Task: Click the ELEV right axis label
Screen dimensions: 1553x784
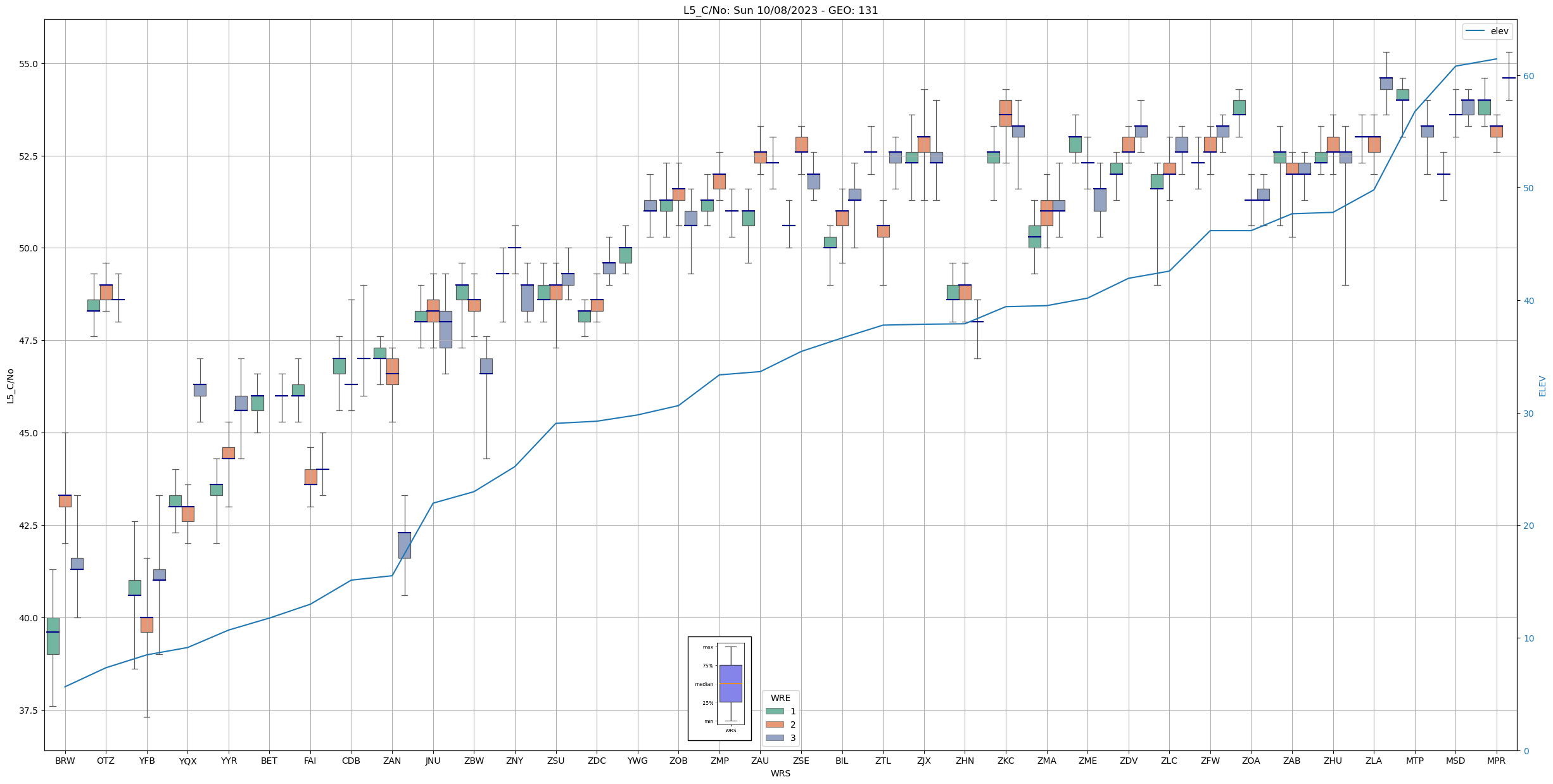Action: pos(1542,386)
